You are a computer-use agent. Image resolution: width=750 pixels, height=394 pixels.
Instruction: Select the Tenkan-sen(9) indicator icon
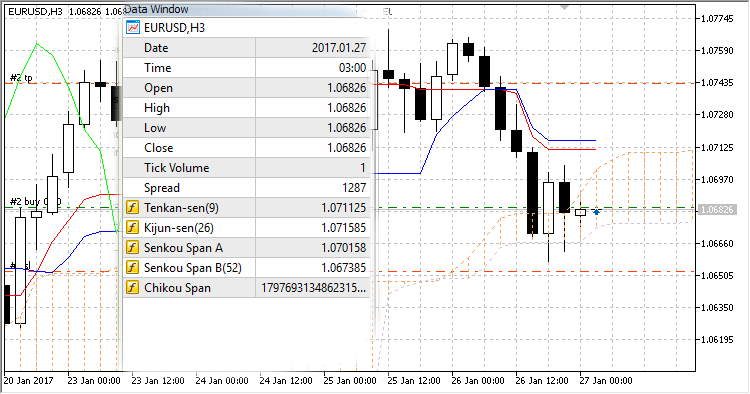tap(132, 208)
